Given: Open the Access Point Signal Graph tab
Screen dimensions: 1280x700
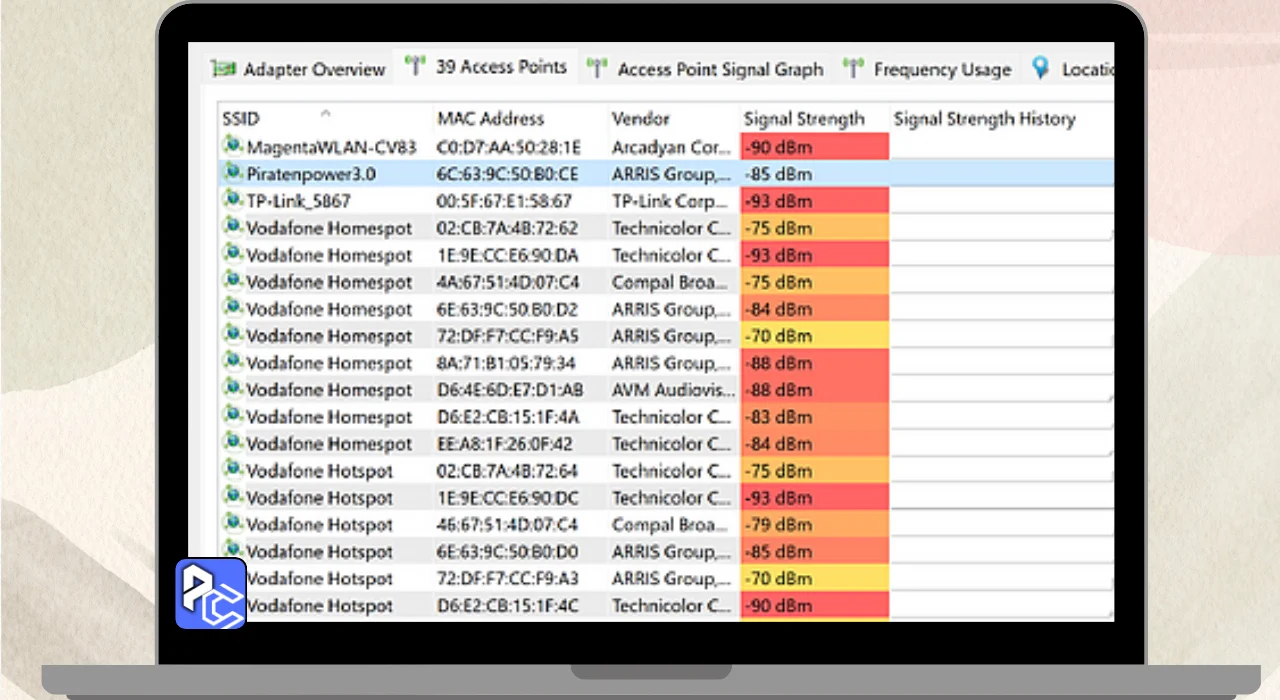Looking at the screenshot, I should (x=706, y=69).
